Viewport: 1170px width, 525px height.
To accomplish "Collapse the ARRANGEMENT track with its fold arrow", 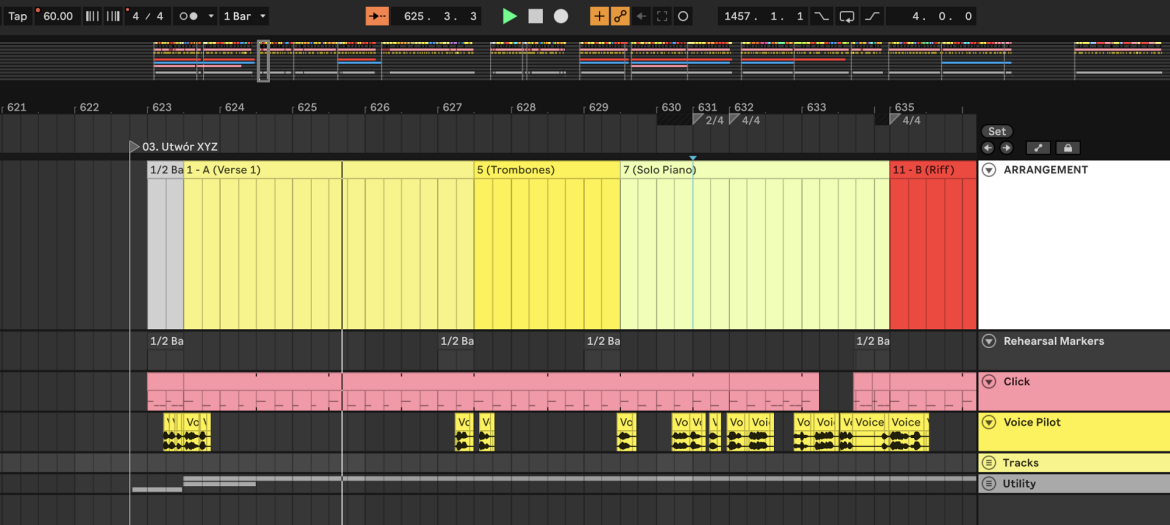I will (x=989, y=170).
